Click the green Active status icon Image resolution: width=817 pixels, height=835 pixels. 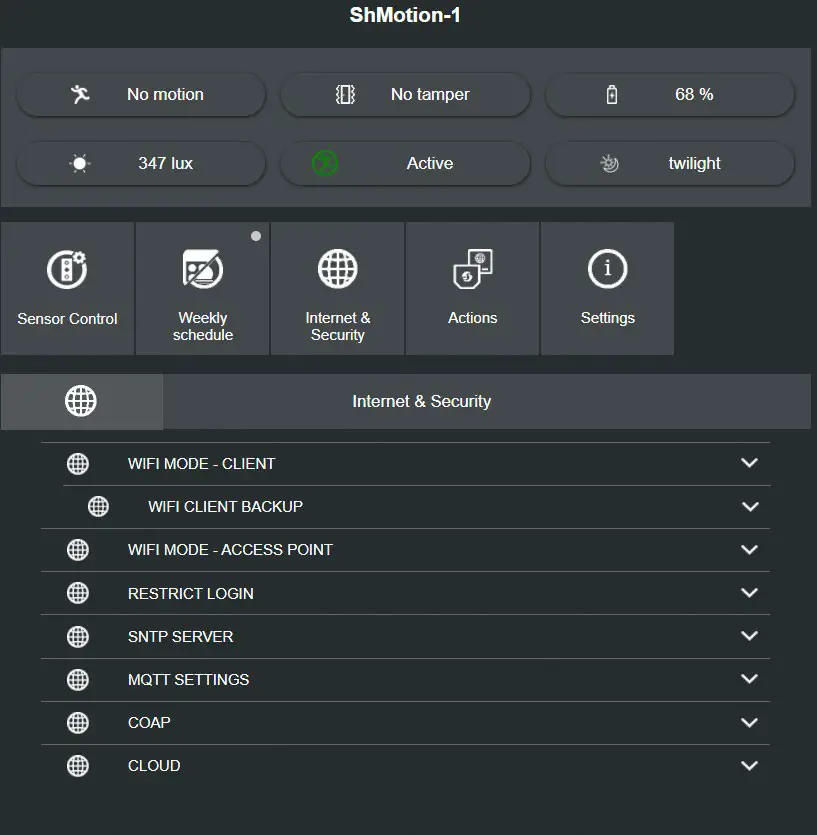322,163
